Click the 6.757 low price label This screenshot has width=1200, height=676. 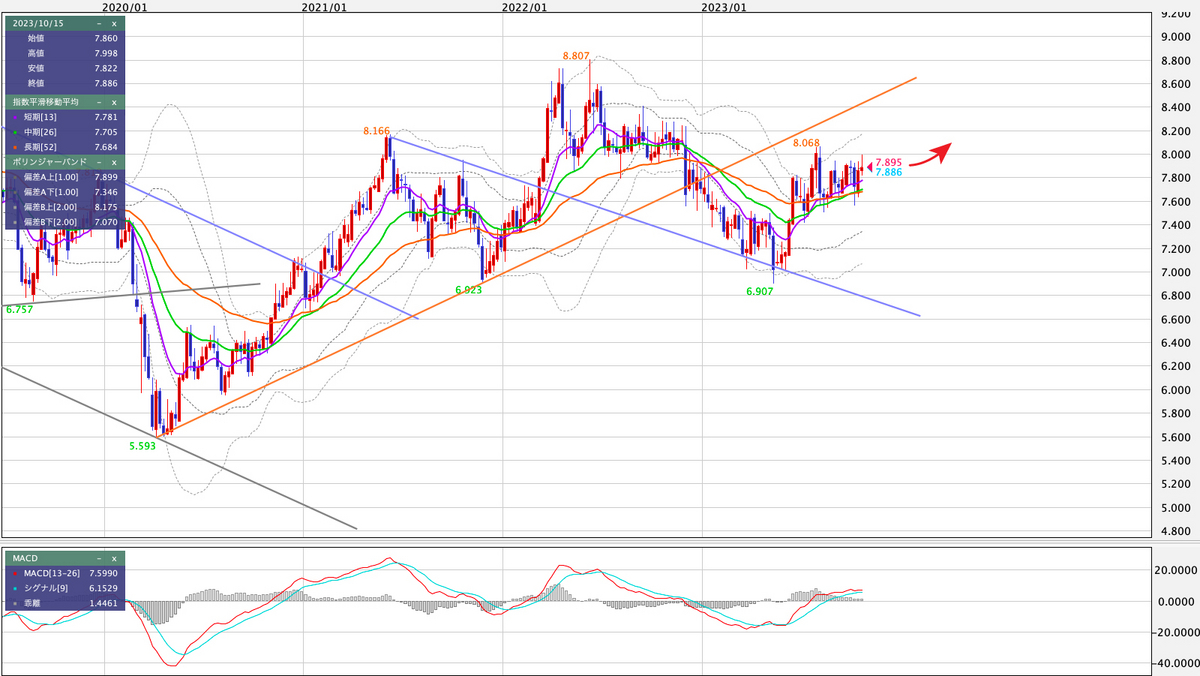point(19,311)
